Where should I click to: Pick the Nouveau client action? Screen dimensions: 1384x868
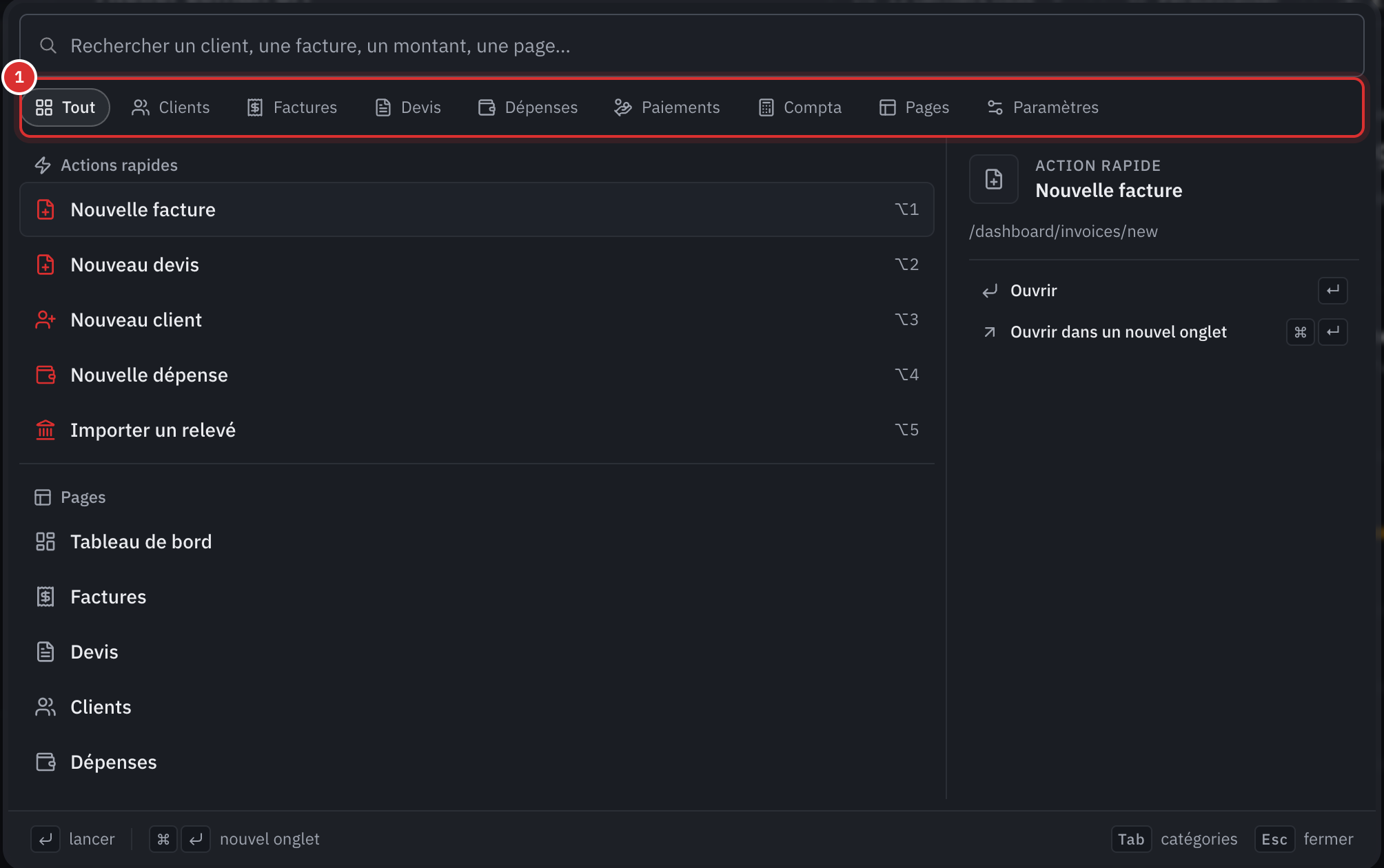(x=477, y=320)
